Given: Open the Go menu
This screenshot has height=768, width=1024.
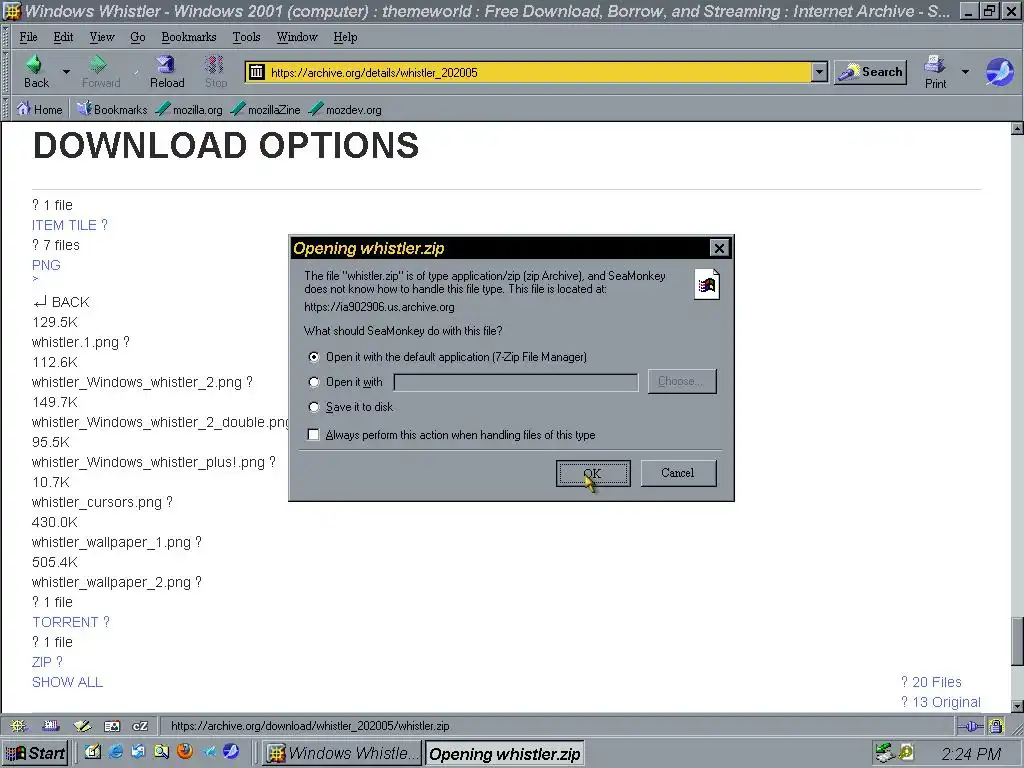Looking at the screenshot, I should pyautogui.click(x=138, y=37).
